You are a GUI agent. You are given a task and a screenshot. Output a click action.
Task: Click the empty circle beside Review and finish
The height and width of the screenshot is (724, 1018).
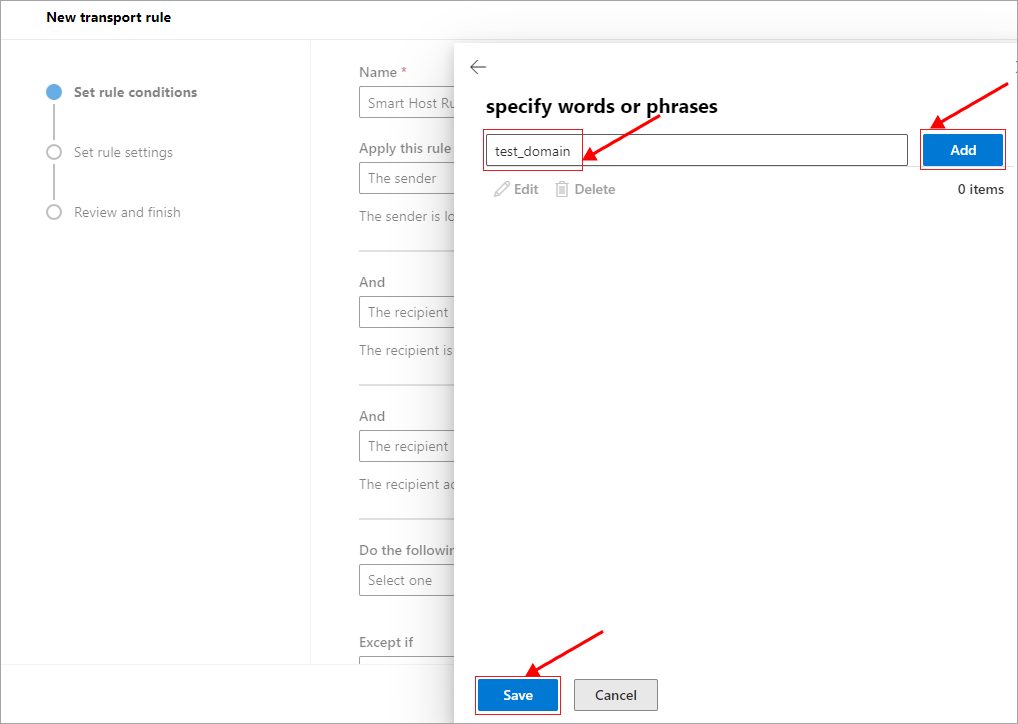tap(54, 212)
